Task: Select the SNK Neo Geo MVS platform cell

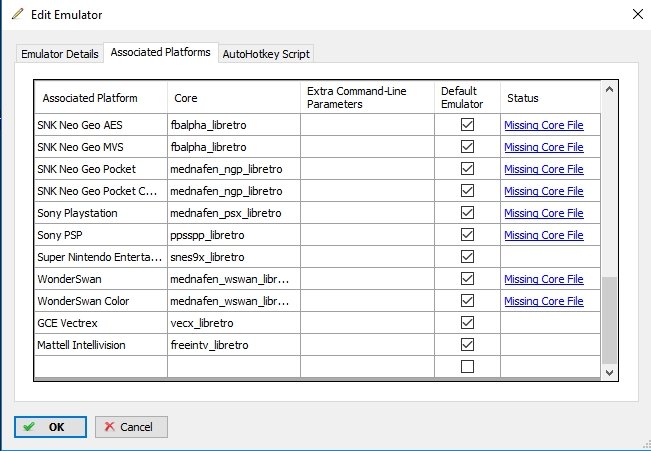Action: click(101, 147)
